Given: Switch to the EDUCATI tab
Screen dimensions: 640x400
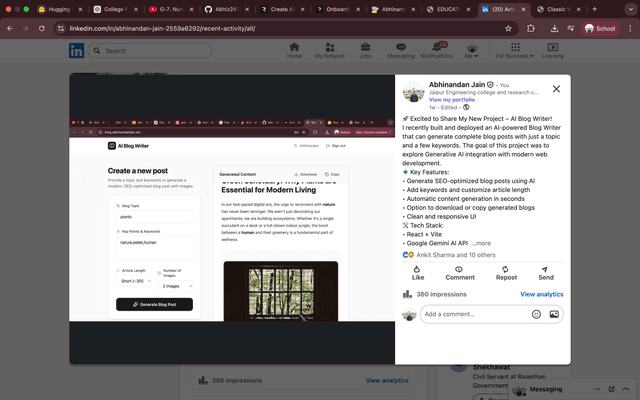Looking at the screenshot, I should 448,9.
